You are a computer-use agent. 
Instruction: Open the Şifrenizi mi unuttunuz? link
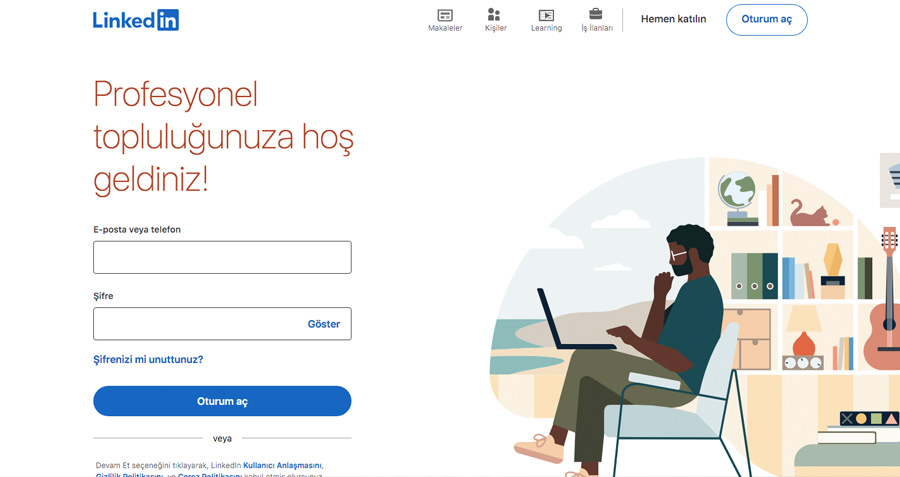(148, 359)
